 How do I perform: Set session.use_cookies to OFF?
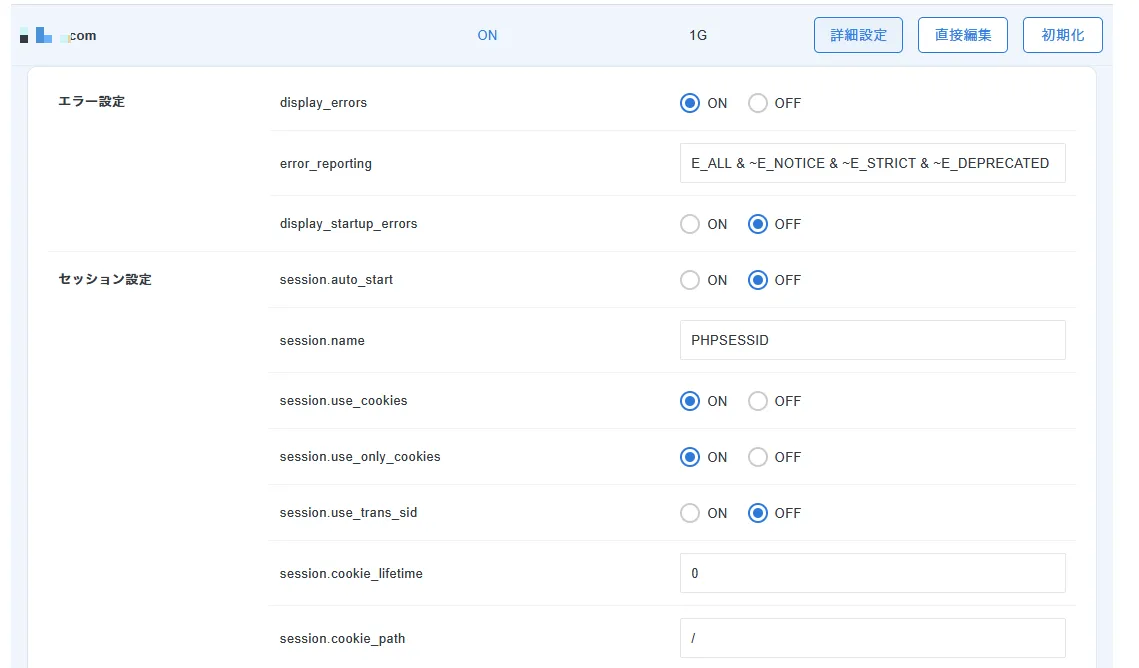coord(758,401)
